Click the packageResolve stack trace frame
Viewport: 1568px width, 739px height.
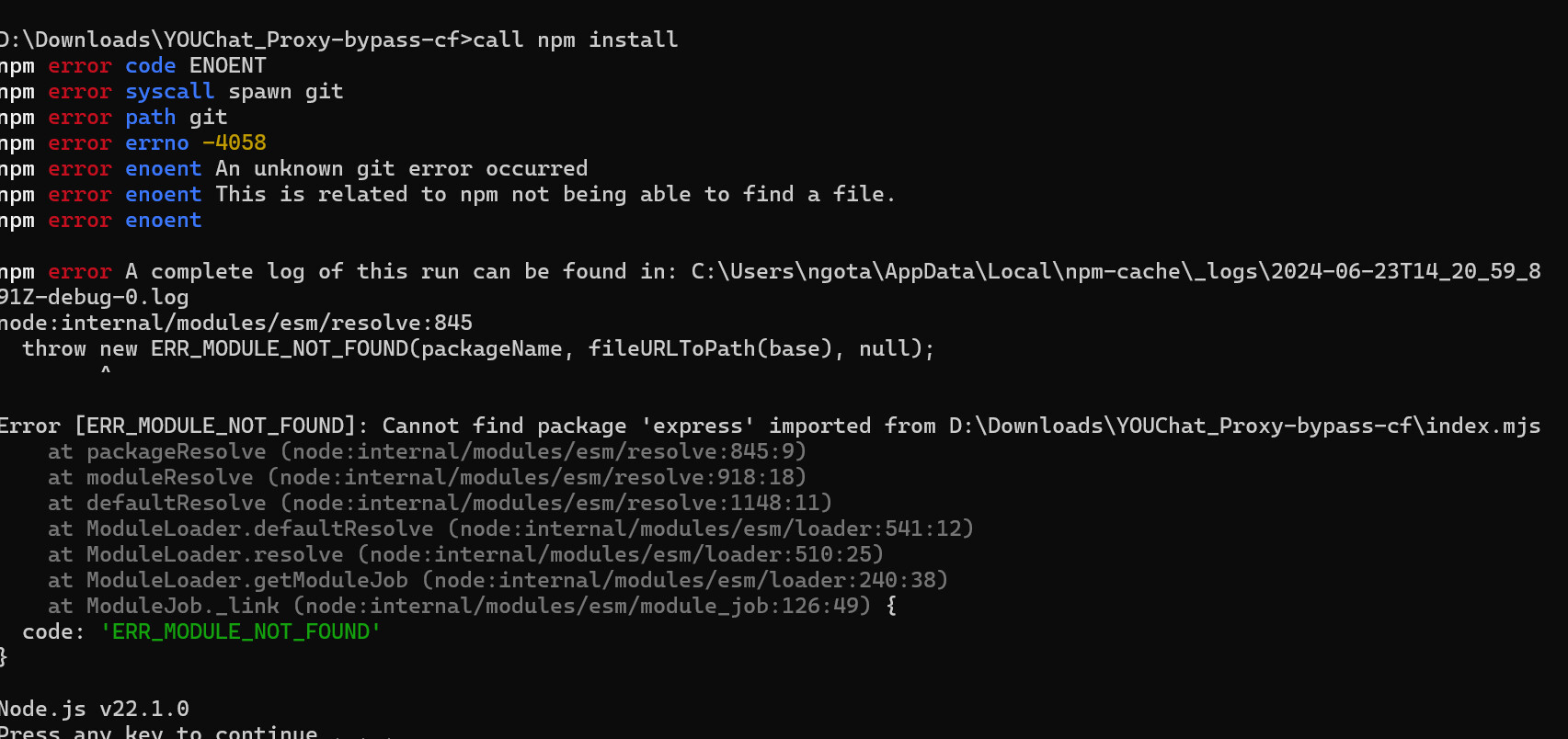427,451
